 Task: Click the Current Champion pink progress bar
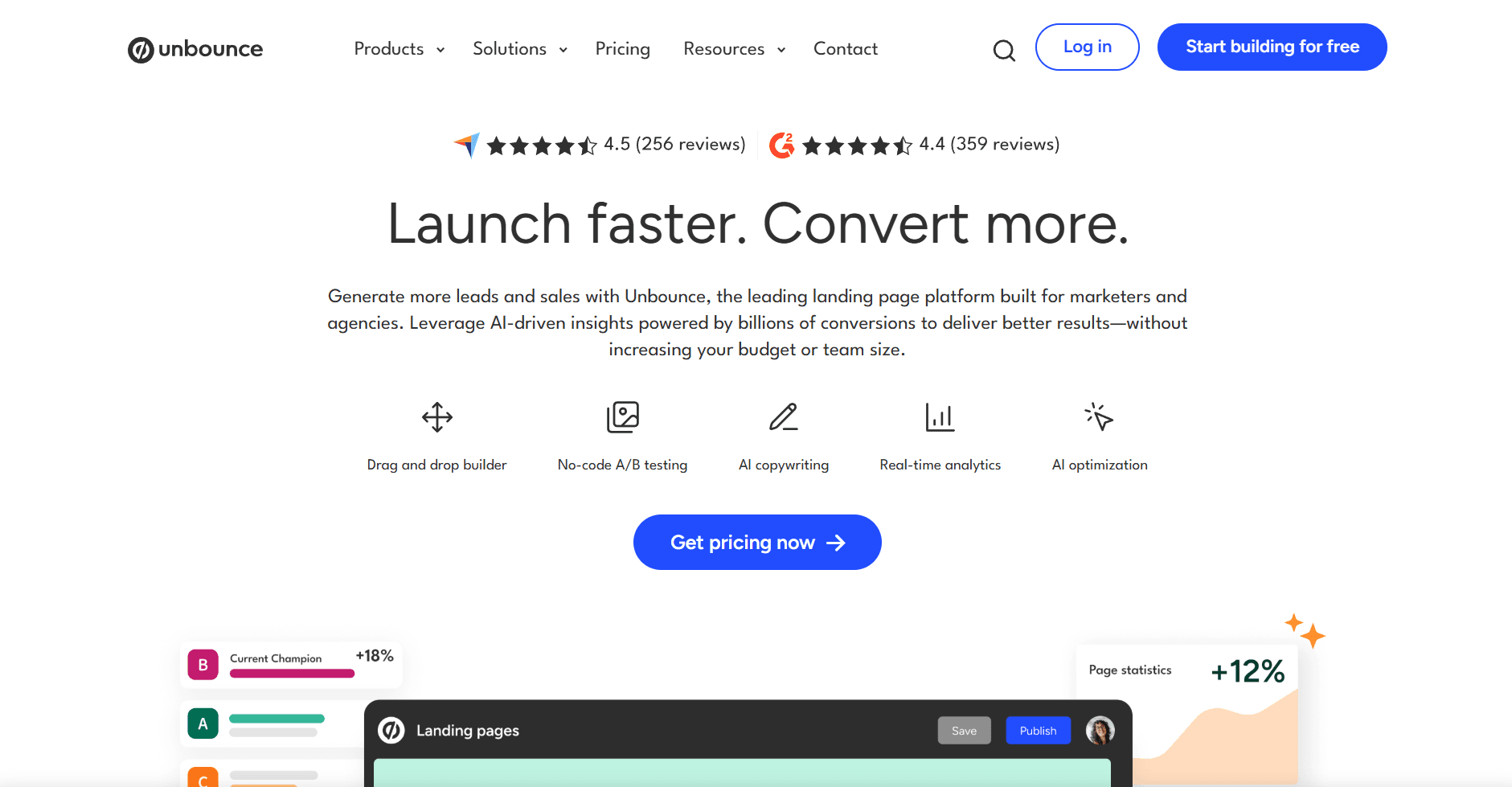(x=292, y=674)
